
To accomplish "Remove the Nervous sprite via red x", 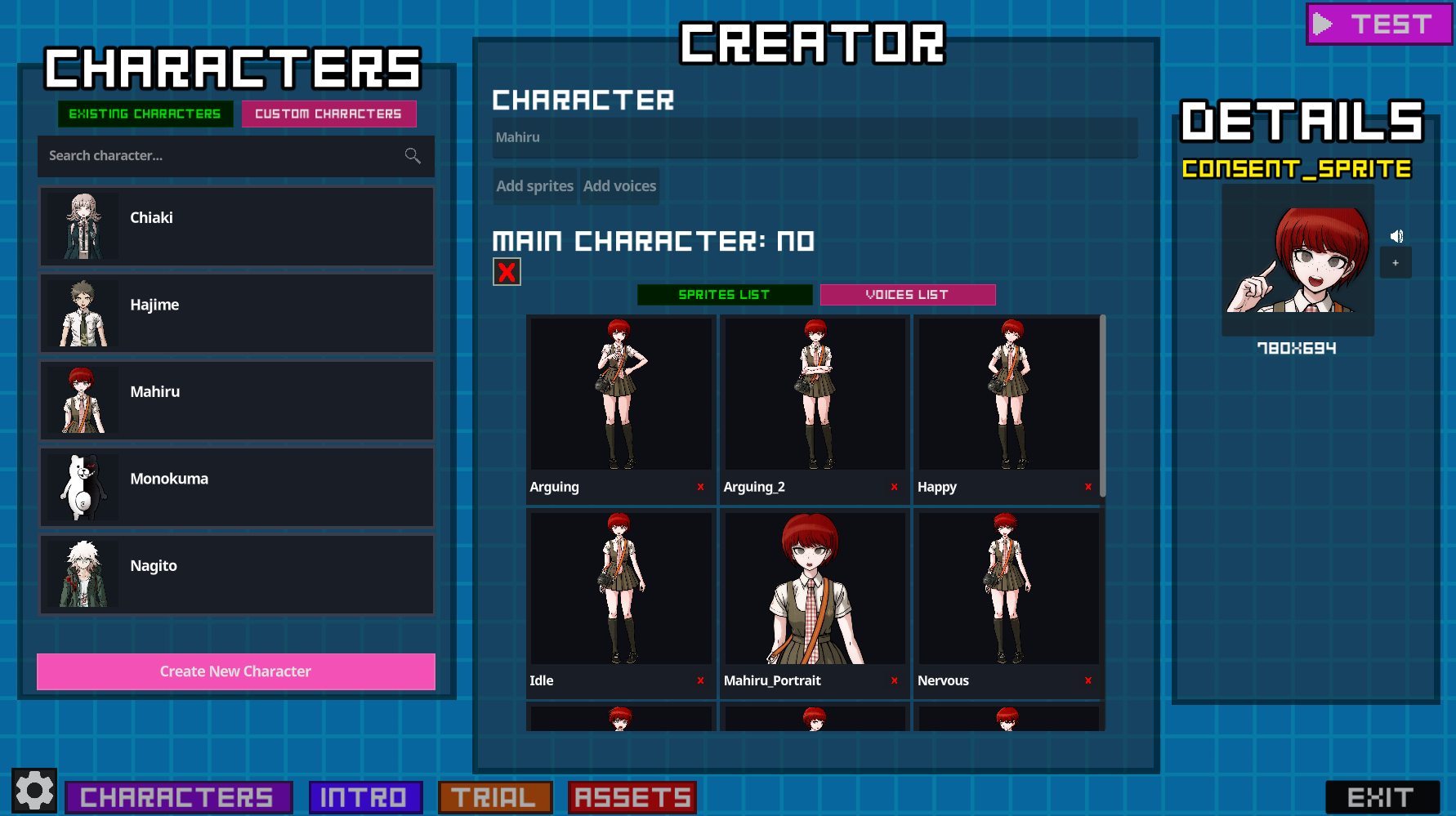I will click(1088, 680).
